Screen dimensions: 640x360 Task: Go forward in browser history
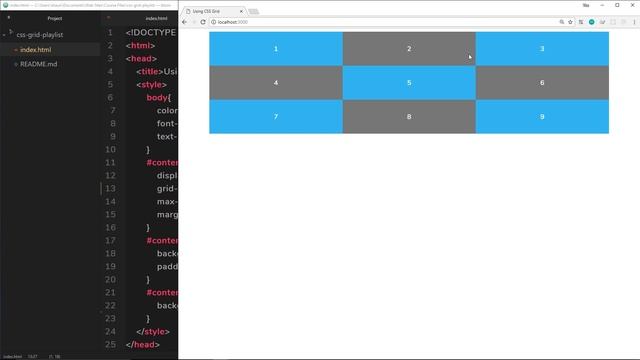(194, 22)
